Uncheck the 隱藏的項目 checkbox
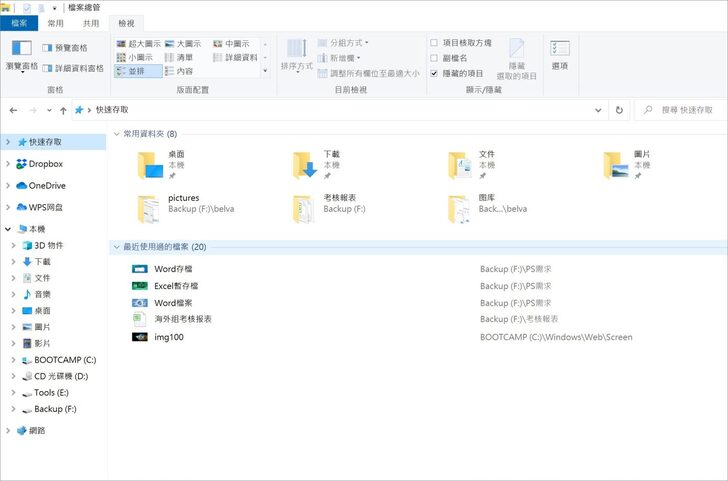The width and height of the screenshot is (728, 481). [433, 73]
